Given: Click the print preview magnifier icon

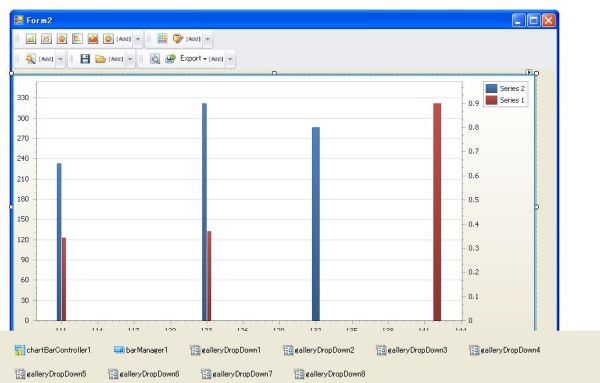Looking at the screenshot, I should point(155,59).
